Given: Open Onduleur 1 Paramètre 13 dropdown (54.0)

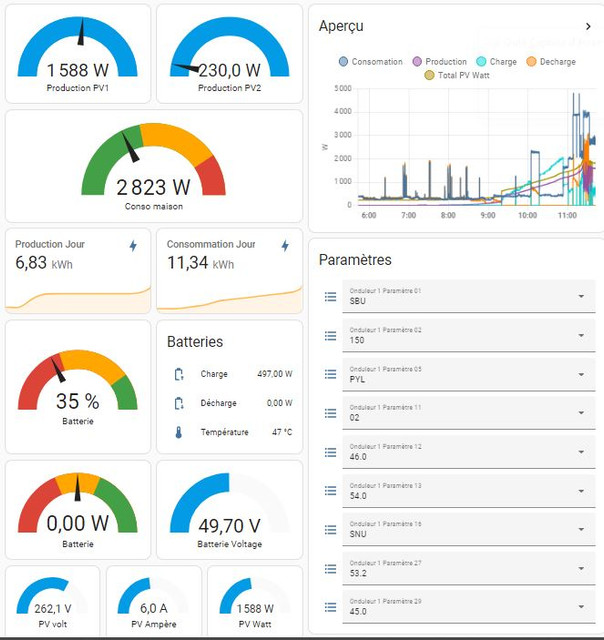Looking at the screenshot, I should 469,491.
